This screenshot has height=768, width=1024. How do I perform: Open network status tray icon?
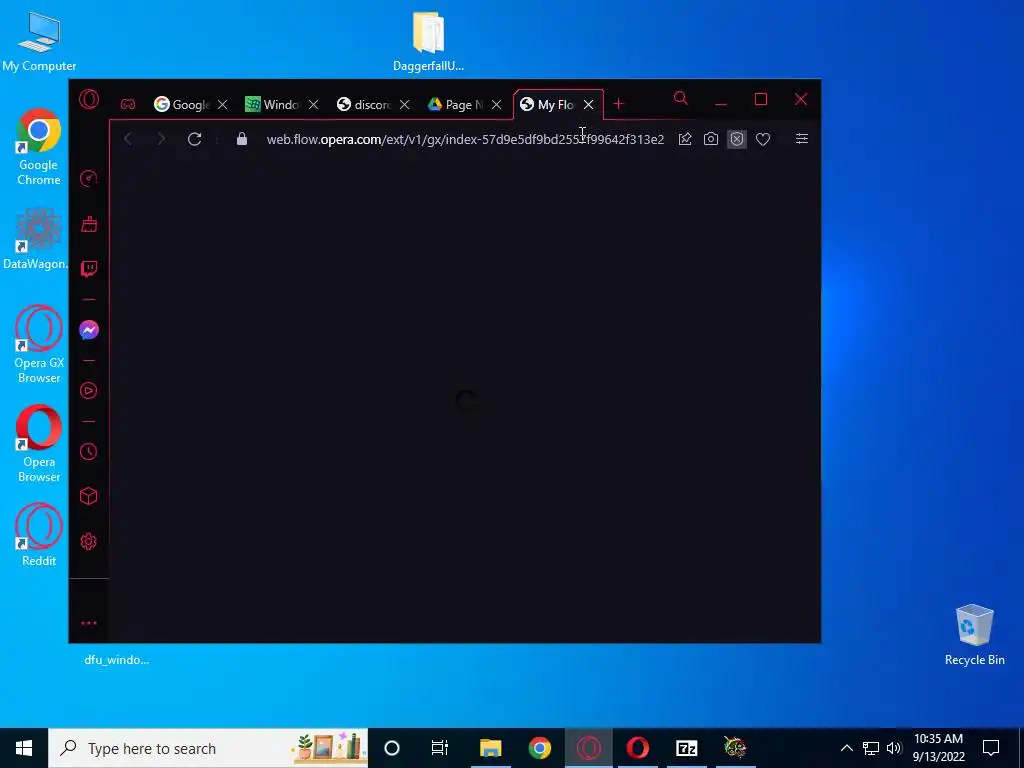point(871,748)
